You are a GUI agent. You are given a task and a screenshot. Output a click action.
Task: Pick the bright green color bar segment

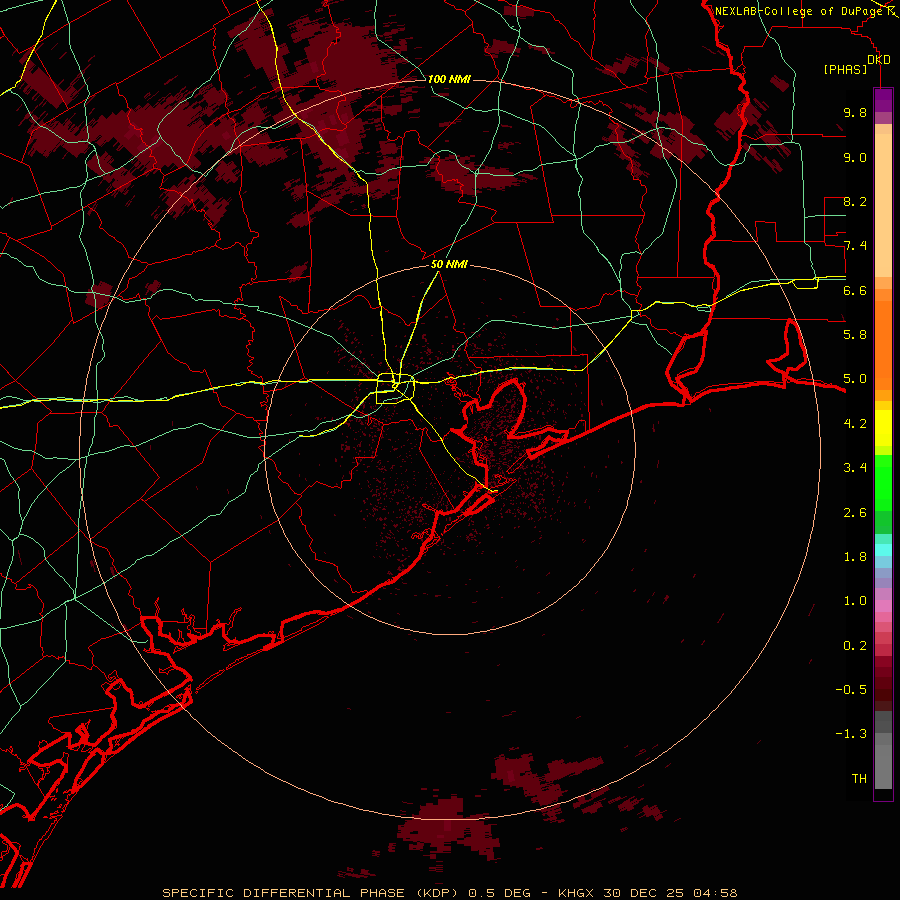point(883,482)
